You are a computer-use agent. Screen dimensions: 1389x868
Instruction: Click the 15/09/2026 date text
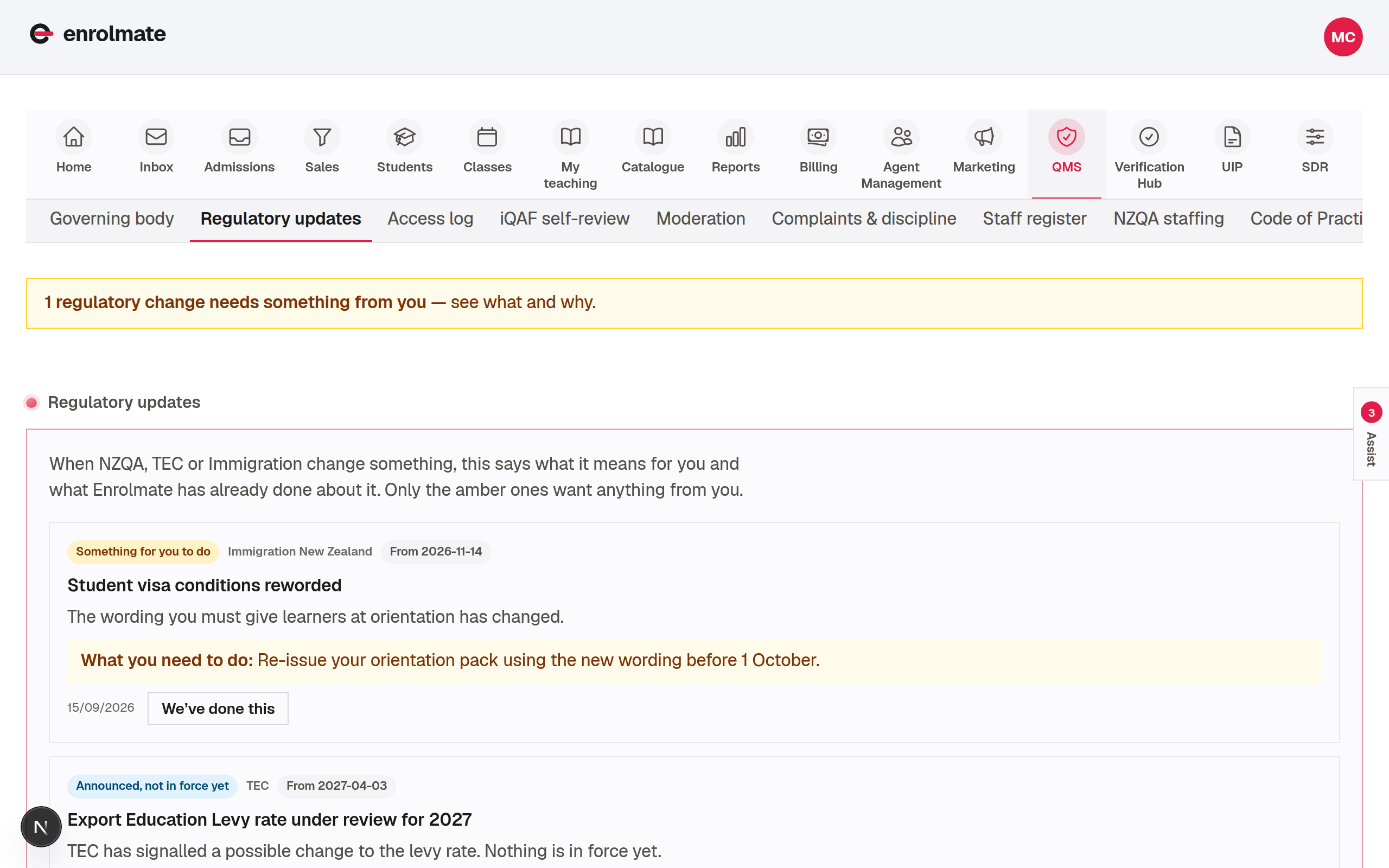pos(100,708)
